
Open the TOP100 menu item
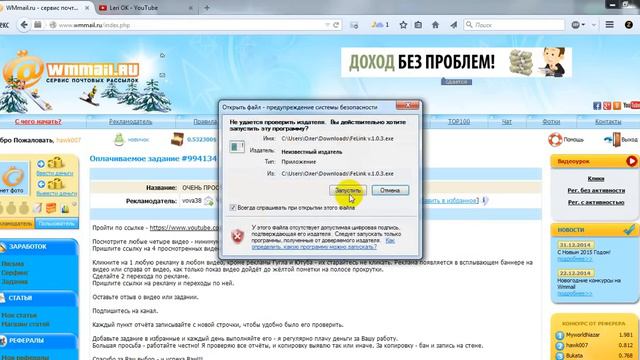click(459, 122)
